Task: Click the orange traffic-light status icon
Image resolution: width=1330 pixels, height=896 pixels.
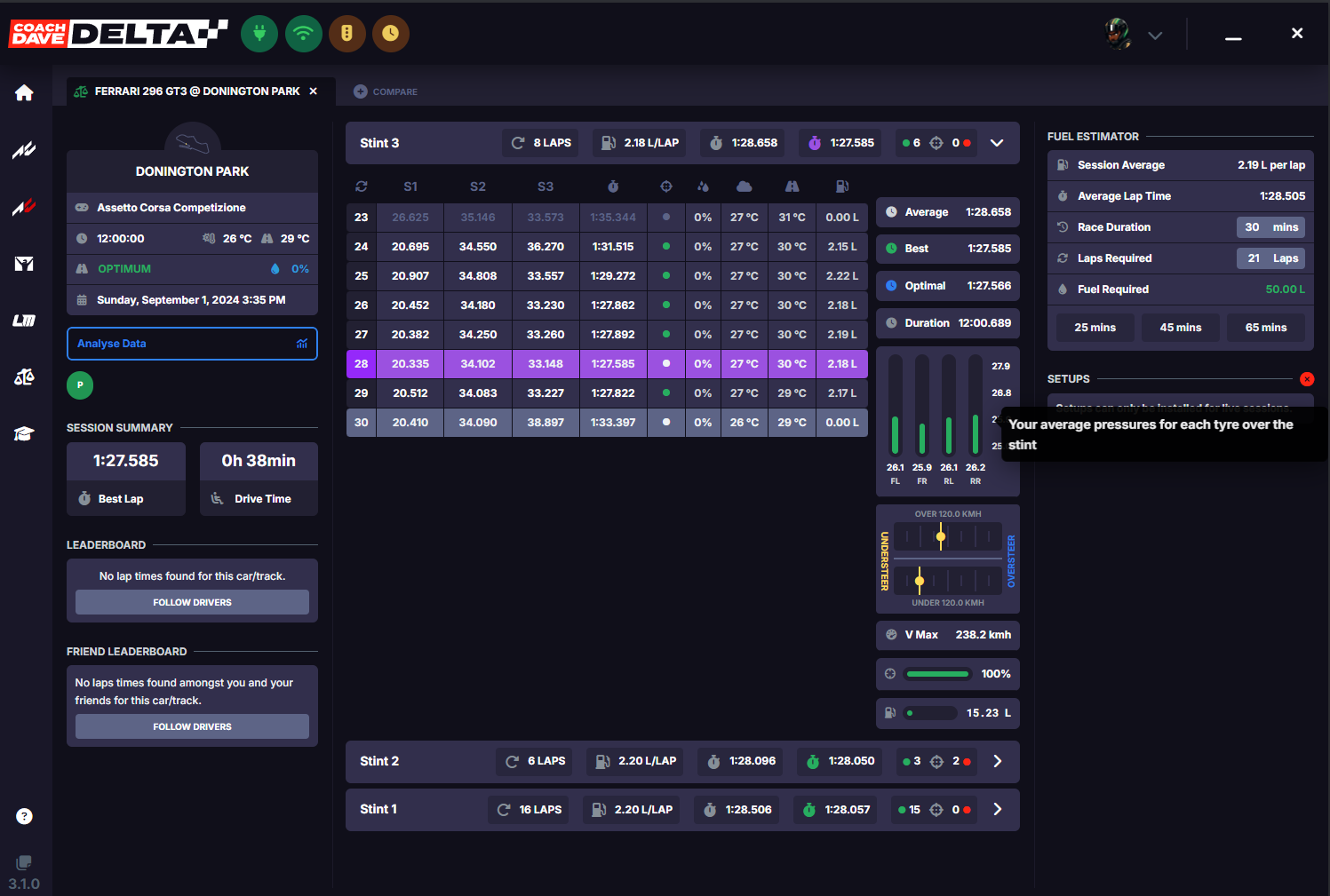Action: click(347, 34)
